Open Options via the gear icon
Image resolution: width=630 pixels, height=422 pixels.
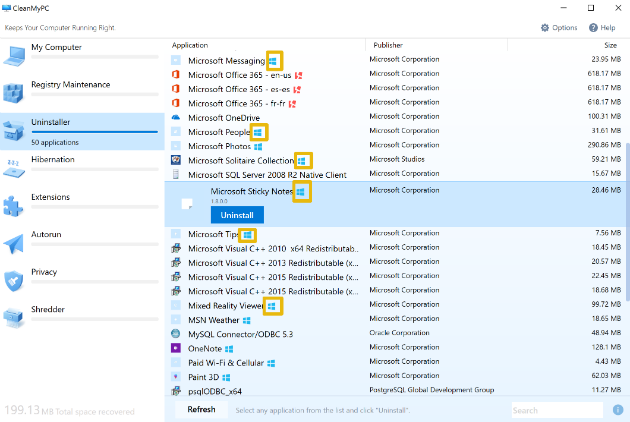[544, 27]
